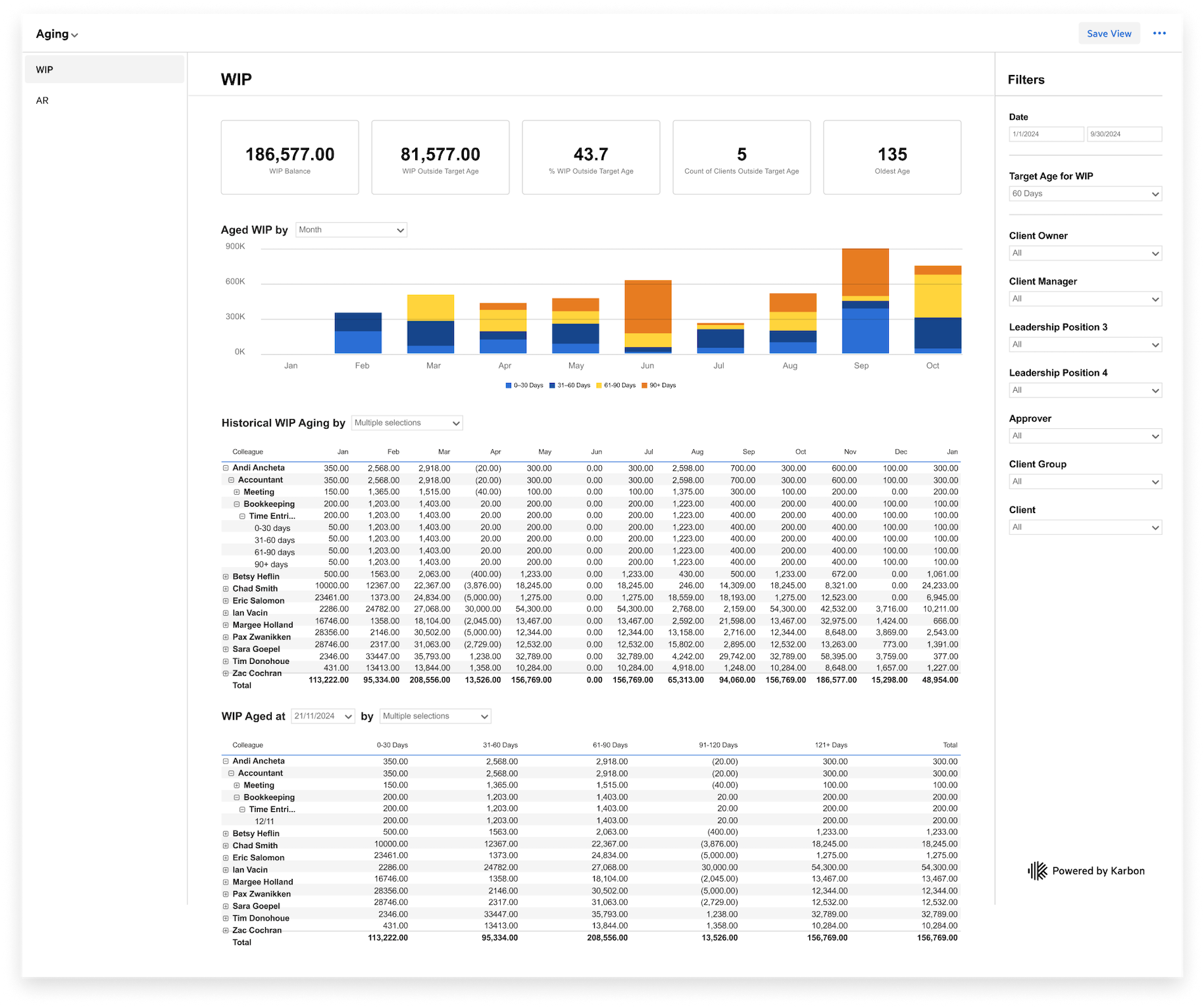This screenshot has width=1204, height=1008.
Task: Open the Approver filter dropdown
Action: pyautogui.click(x=1085, y=435)
